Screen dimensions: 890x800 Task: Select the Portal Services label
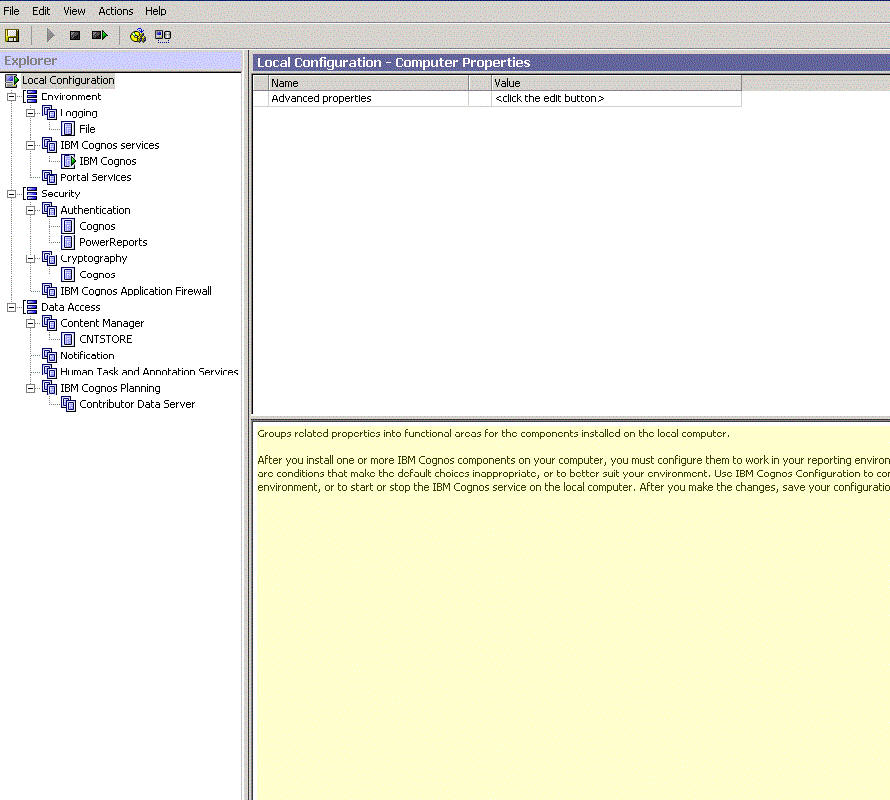tap(95, 178)
